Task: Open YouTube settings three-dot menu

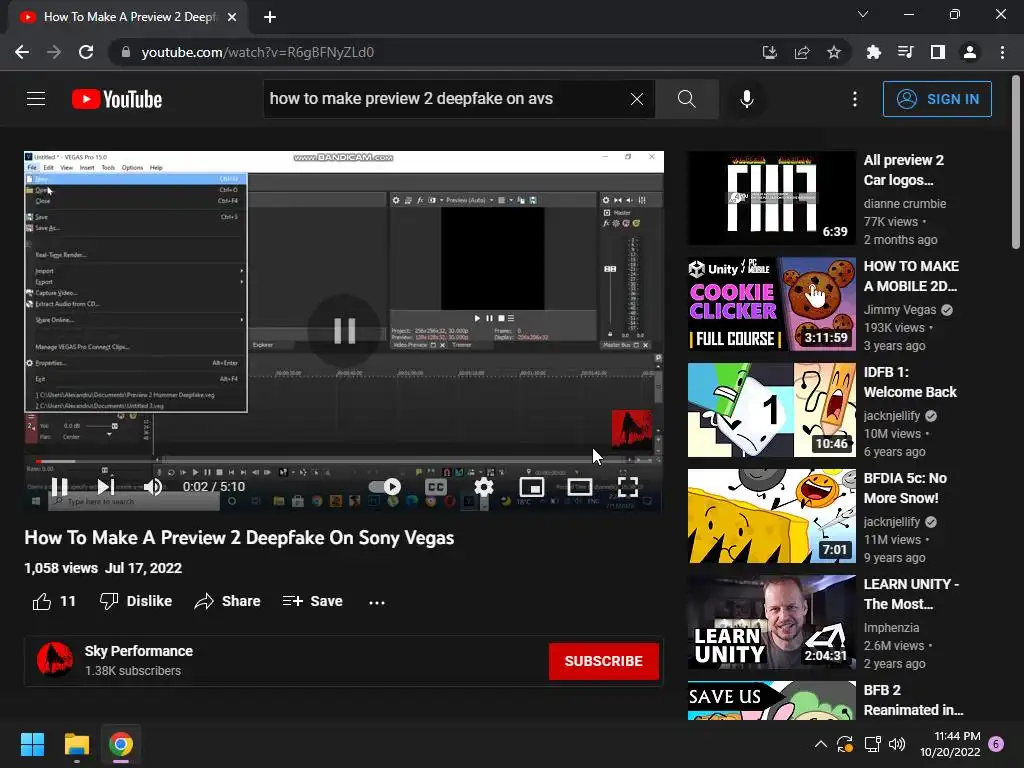Action: (855, 99)
